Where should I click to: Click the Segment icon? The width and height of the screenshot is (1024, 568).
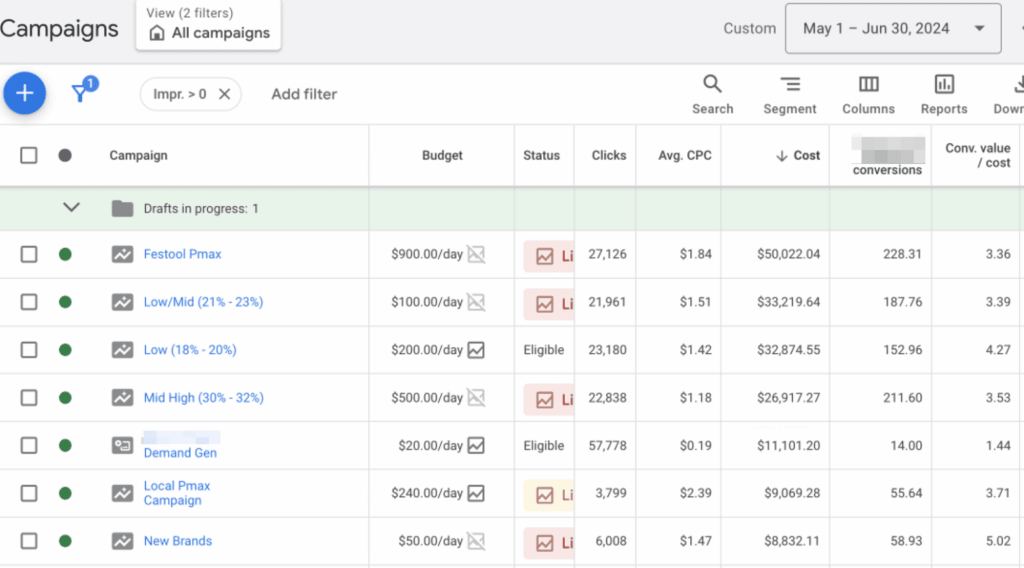click(790, 94)
